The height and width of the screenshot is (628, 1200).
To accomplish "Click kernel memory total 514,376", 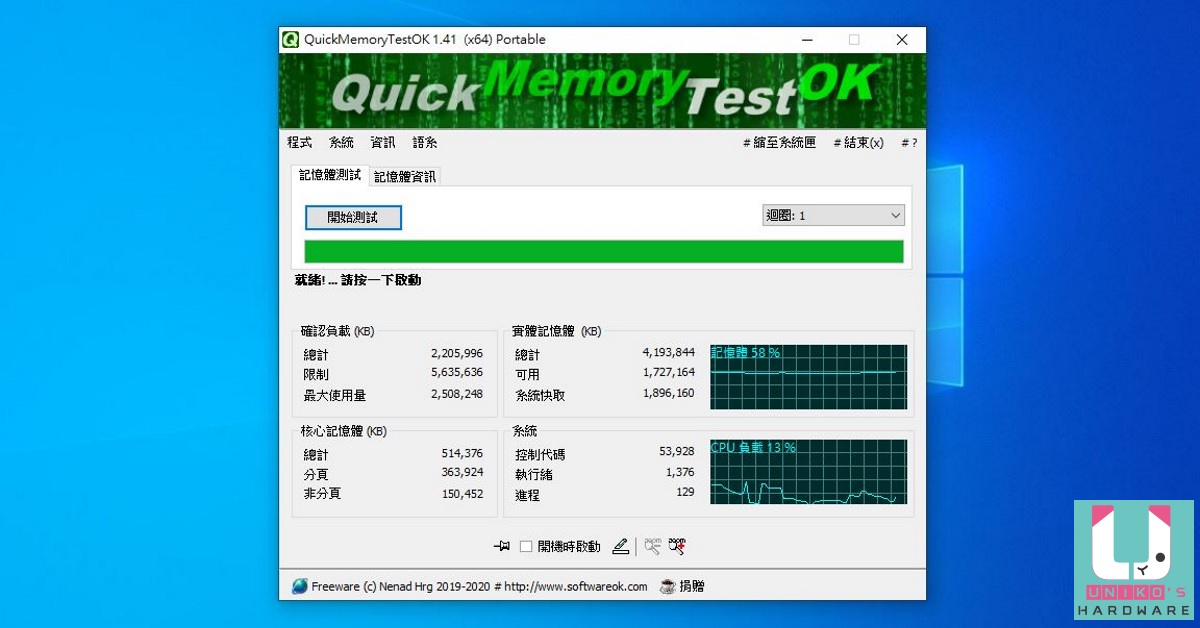I will (462, 453).
